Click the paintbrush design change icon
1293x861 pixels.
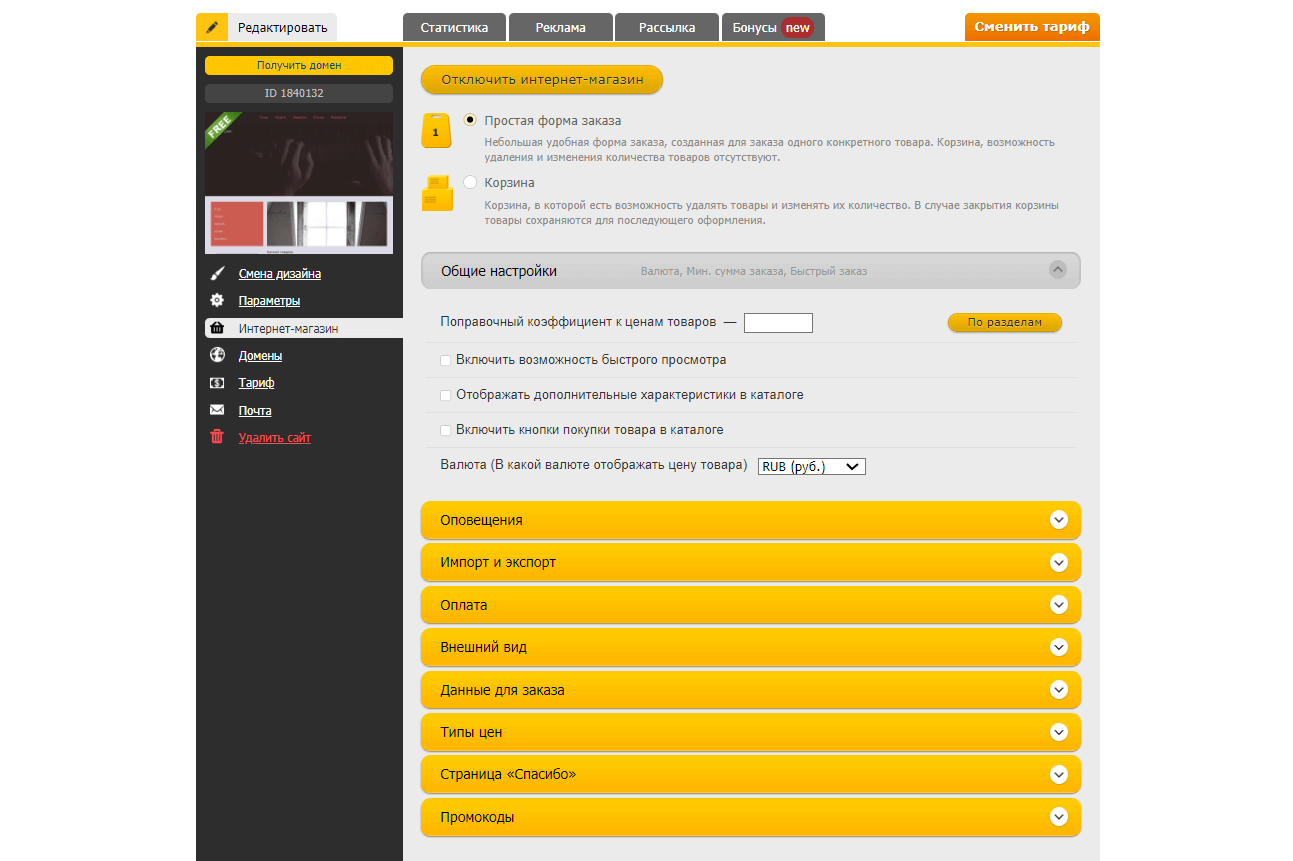pyautogui.click(x=217, y=274)
